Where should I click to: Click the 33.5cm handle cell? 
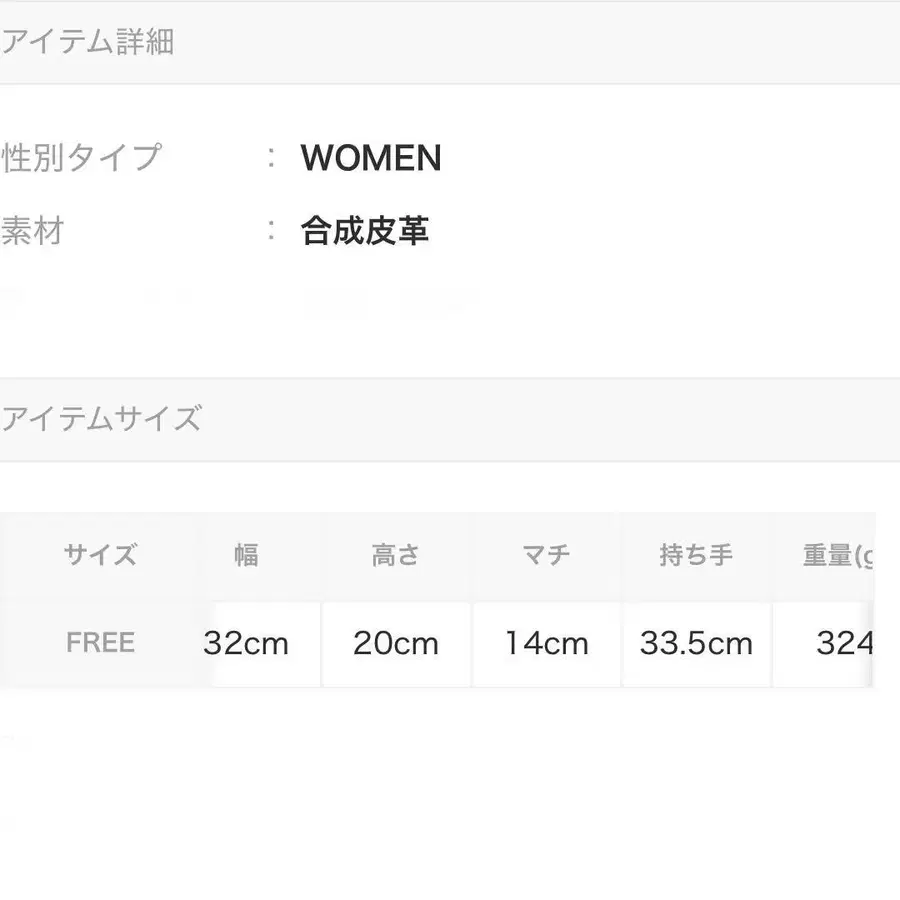(x=696, y=643)
